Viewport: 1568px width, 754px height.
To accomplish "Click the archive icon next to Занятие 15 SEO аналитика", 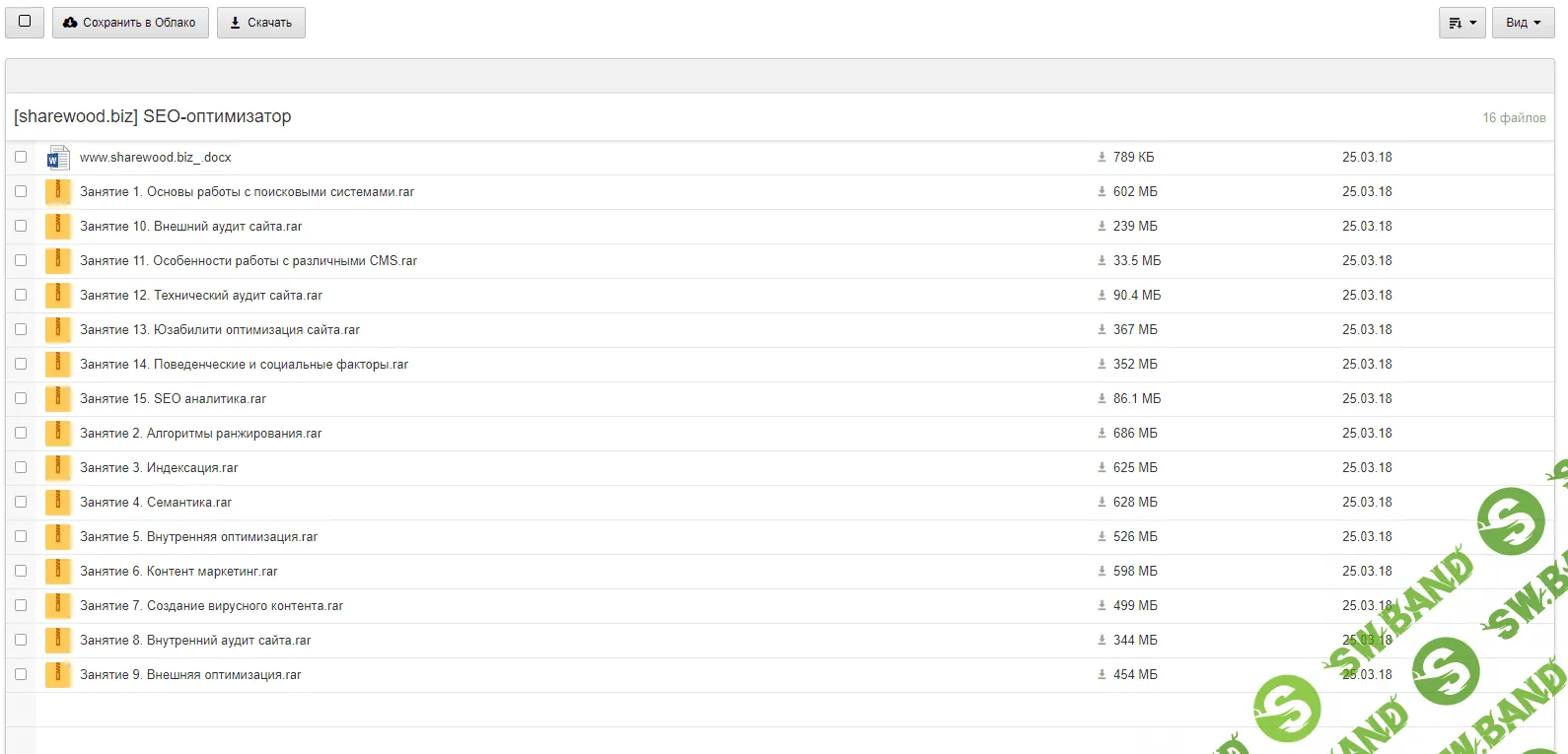I will [58, 399].
